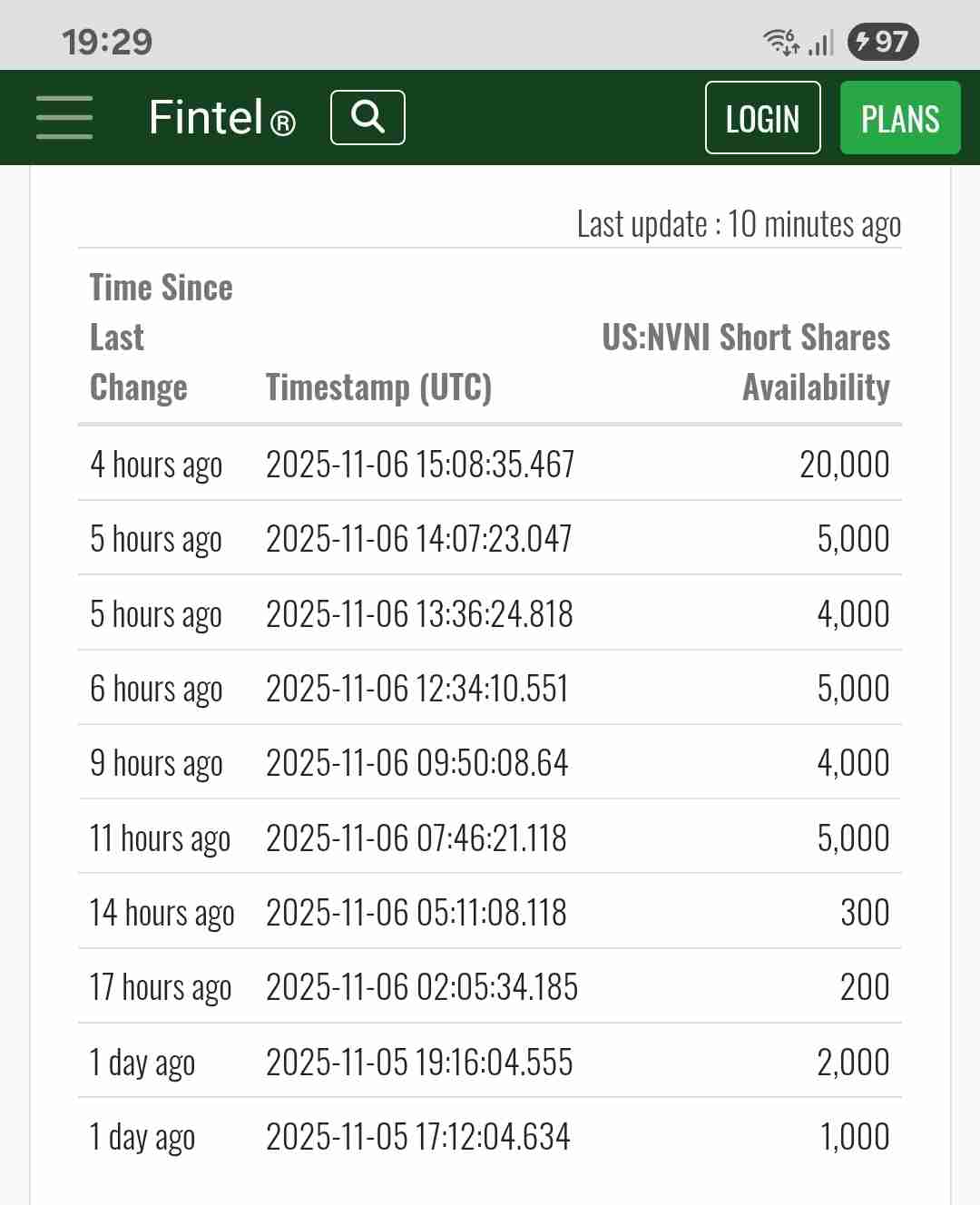Select the '4 hours ago' cell
This screenshot has height=1205, width=980.
tap(156, 465)
